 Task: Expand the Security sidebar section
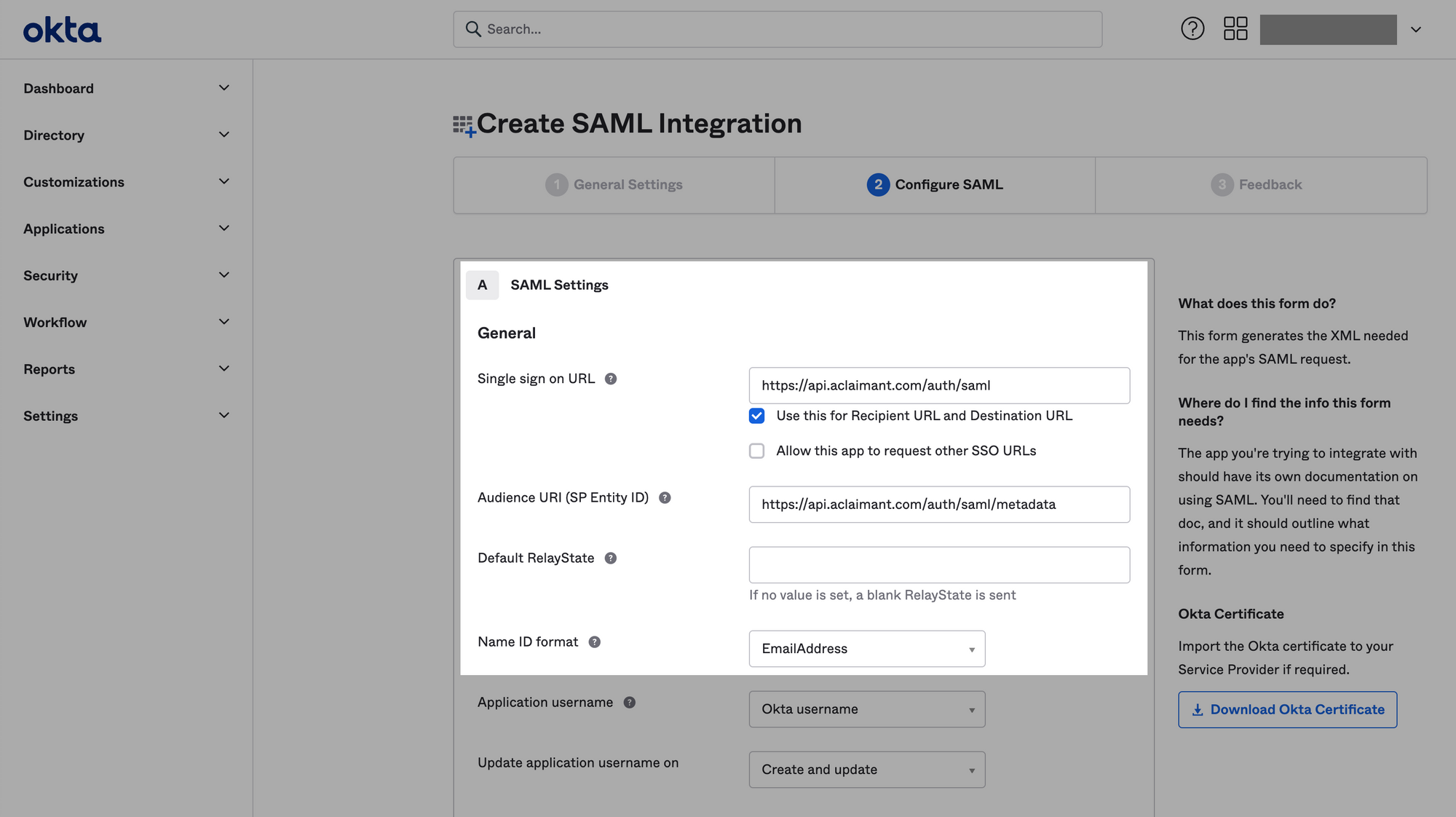(x=127, y=275)
